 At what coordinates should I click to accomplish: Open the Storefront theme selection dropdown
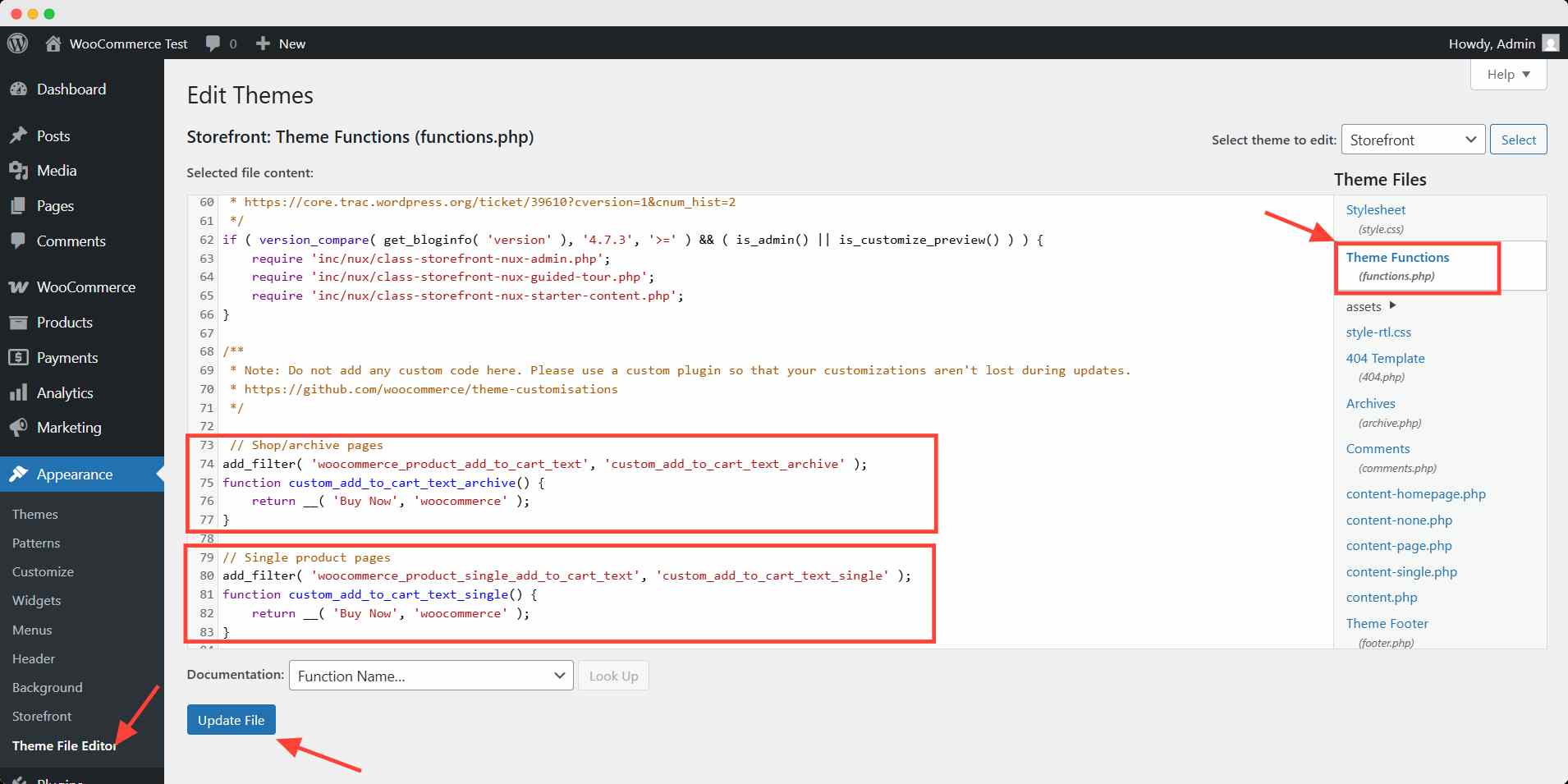(x=1413, y=140)
